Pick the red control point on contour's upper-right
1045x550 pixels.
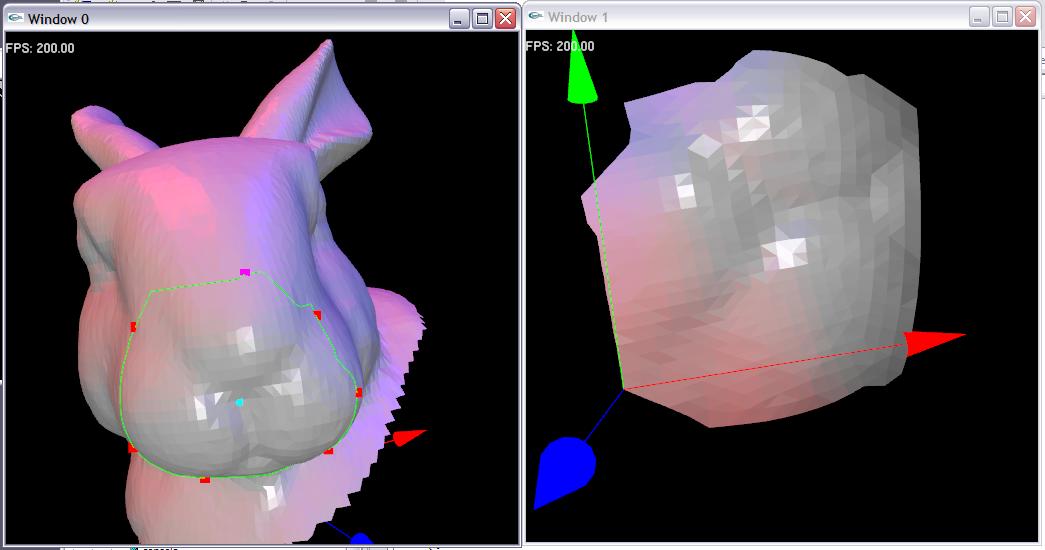pyautogui.click(x=317, y=315)
